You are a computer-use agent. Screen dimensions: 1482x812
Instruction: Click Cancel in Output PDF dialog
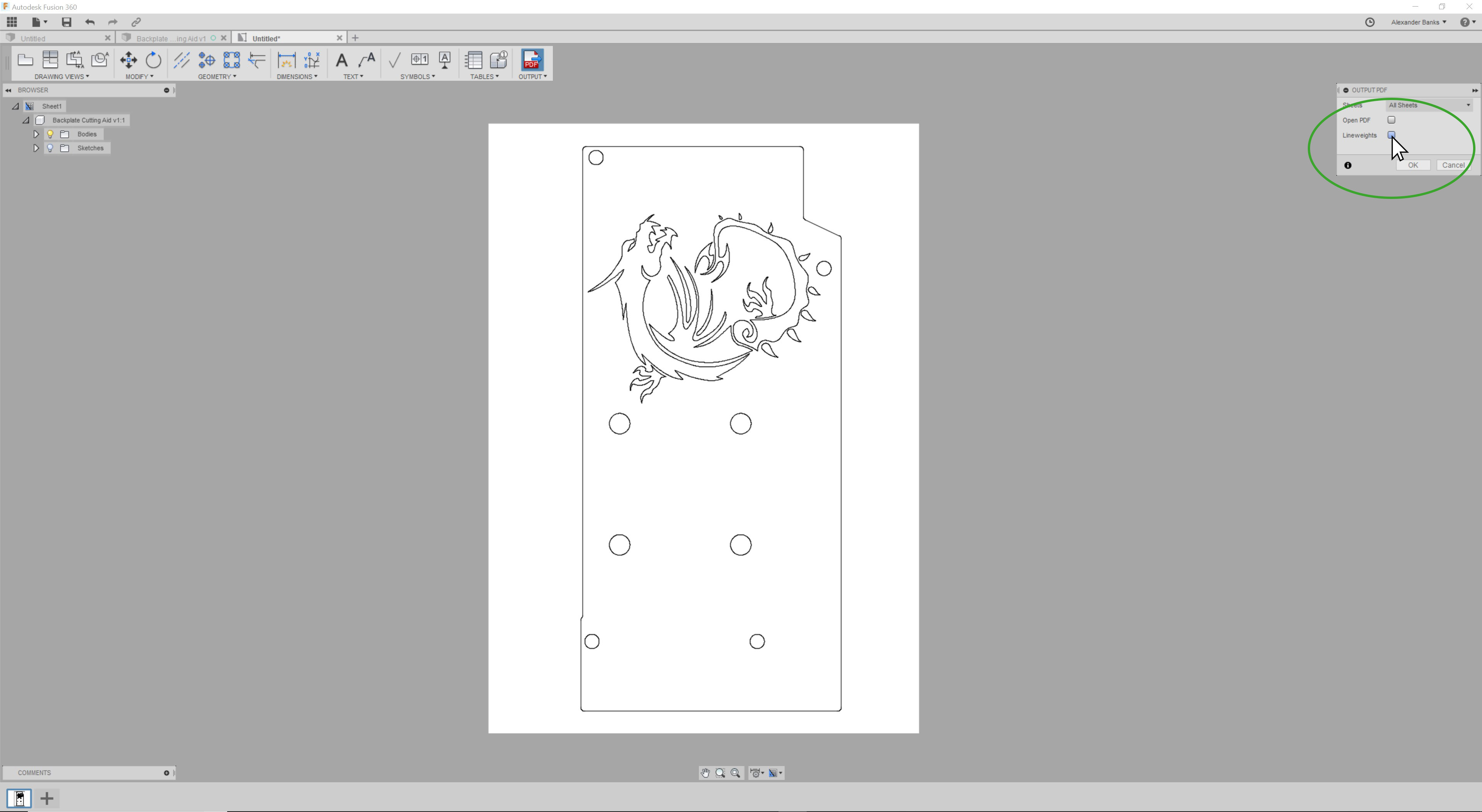[x=1454, y=166]
